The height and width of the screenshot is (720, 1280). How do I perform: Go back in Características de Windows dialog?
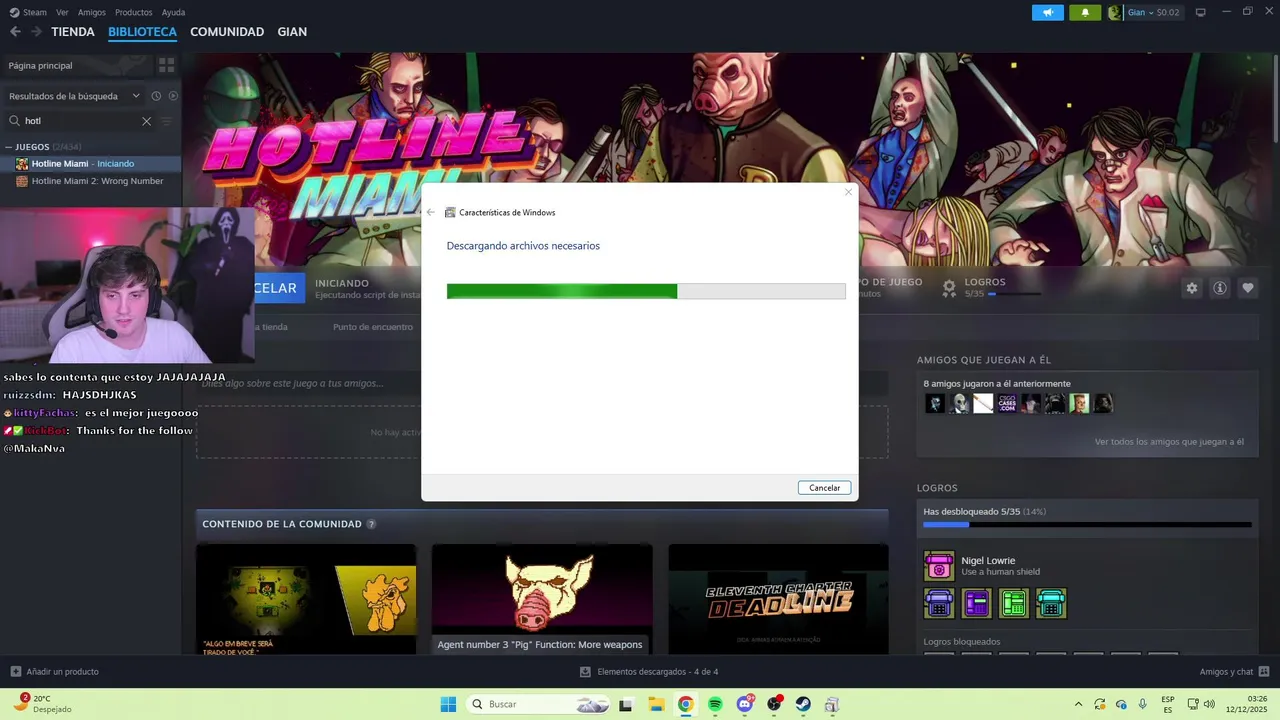coord(431,212)
